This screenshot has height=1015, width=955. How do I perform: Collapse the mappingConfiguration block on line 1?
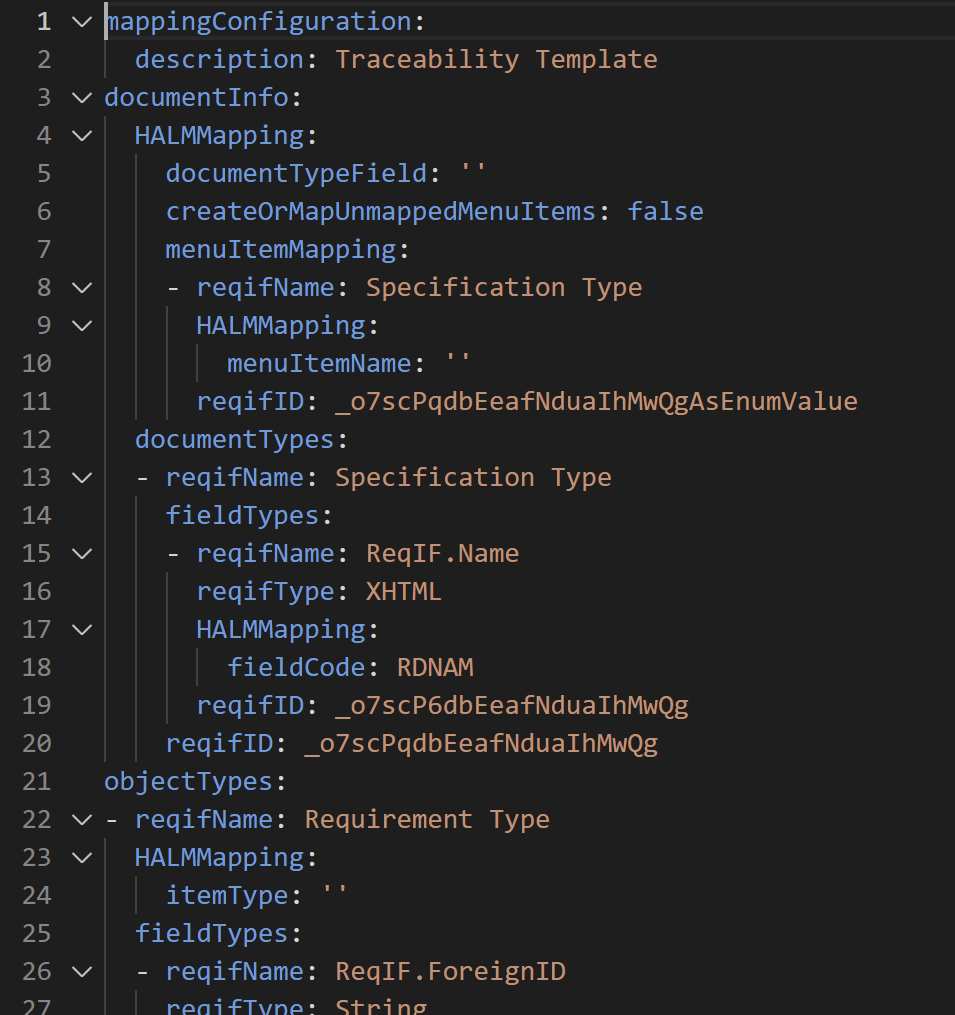coord(82,22)
